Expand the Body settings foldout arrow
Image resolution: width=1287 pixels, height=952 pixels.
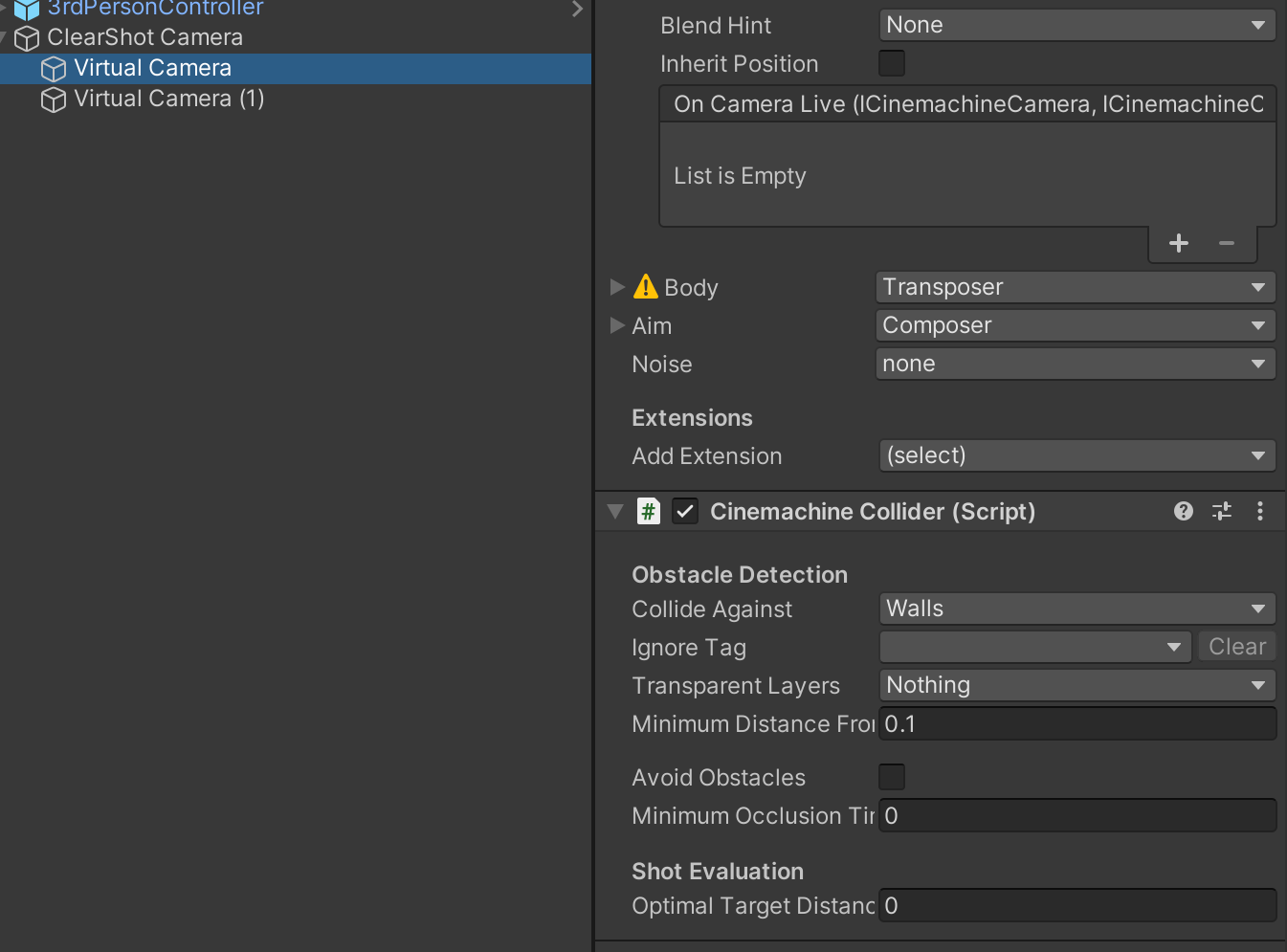coord(617,287)
